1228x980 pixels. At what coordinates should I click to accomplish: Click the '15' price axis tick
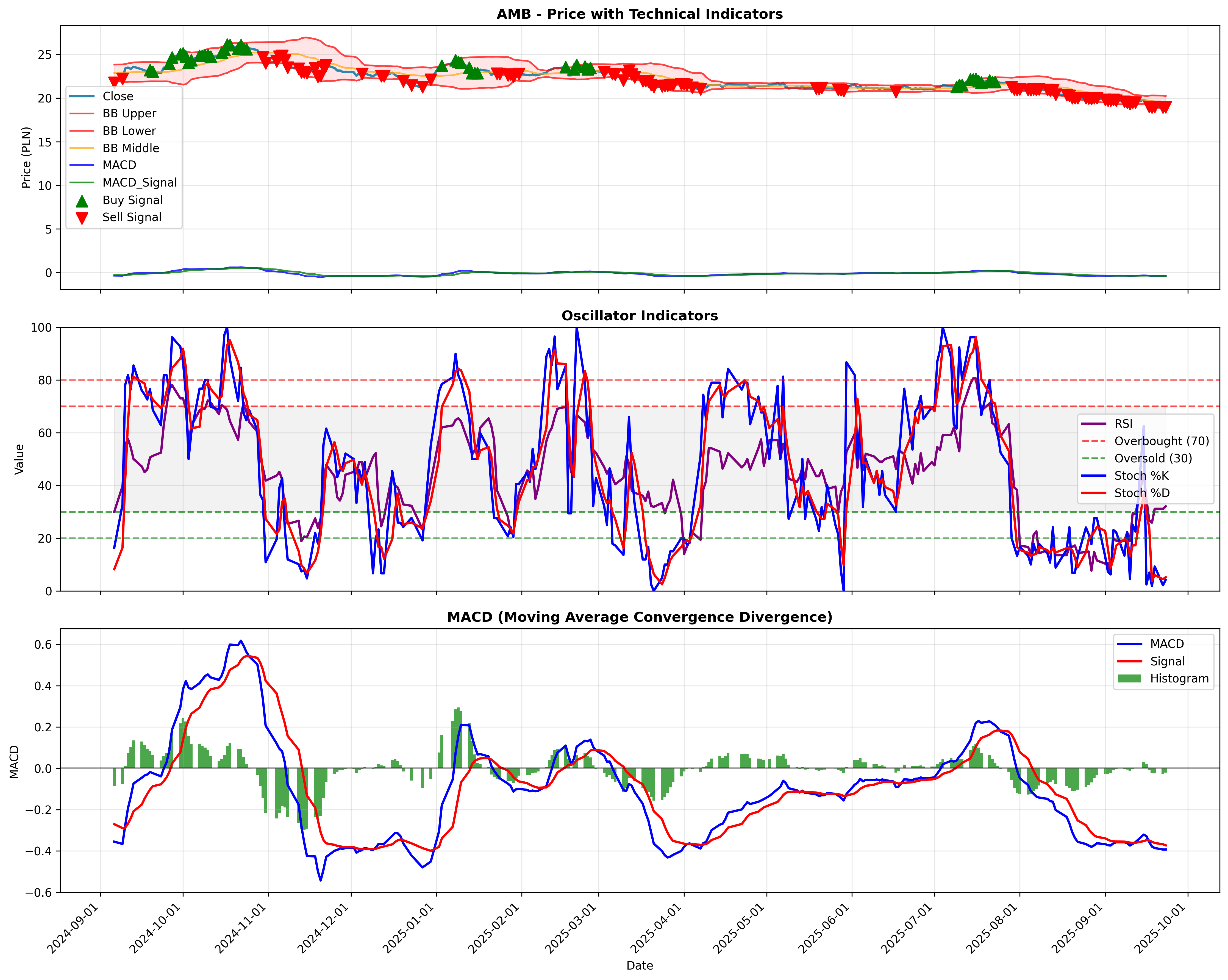(45, 142)
